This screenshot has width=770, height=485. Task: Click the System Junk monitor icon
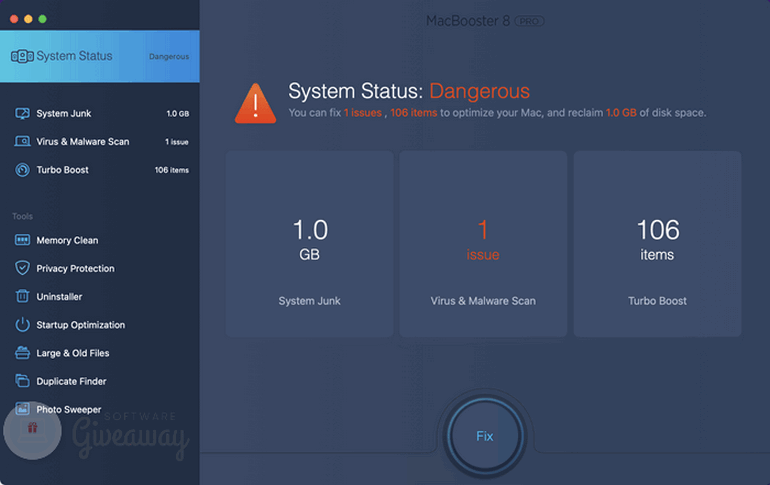point(22,113)
